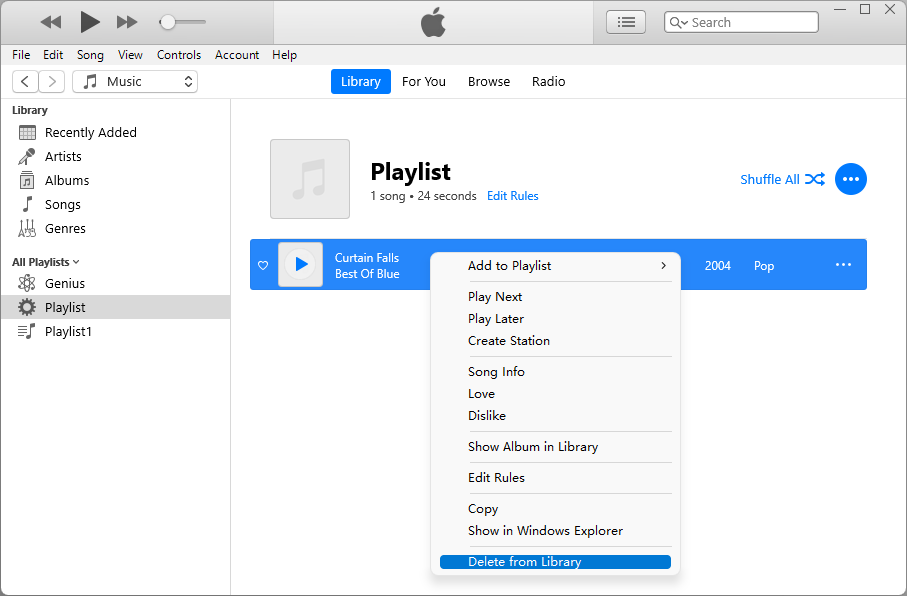Open the blue playlist more options button
Viewport: 907px width, 596px height.
pos(850,179)
